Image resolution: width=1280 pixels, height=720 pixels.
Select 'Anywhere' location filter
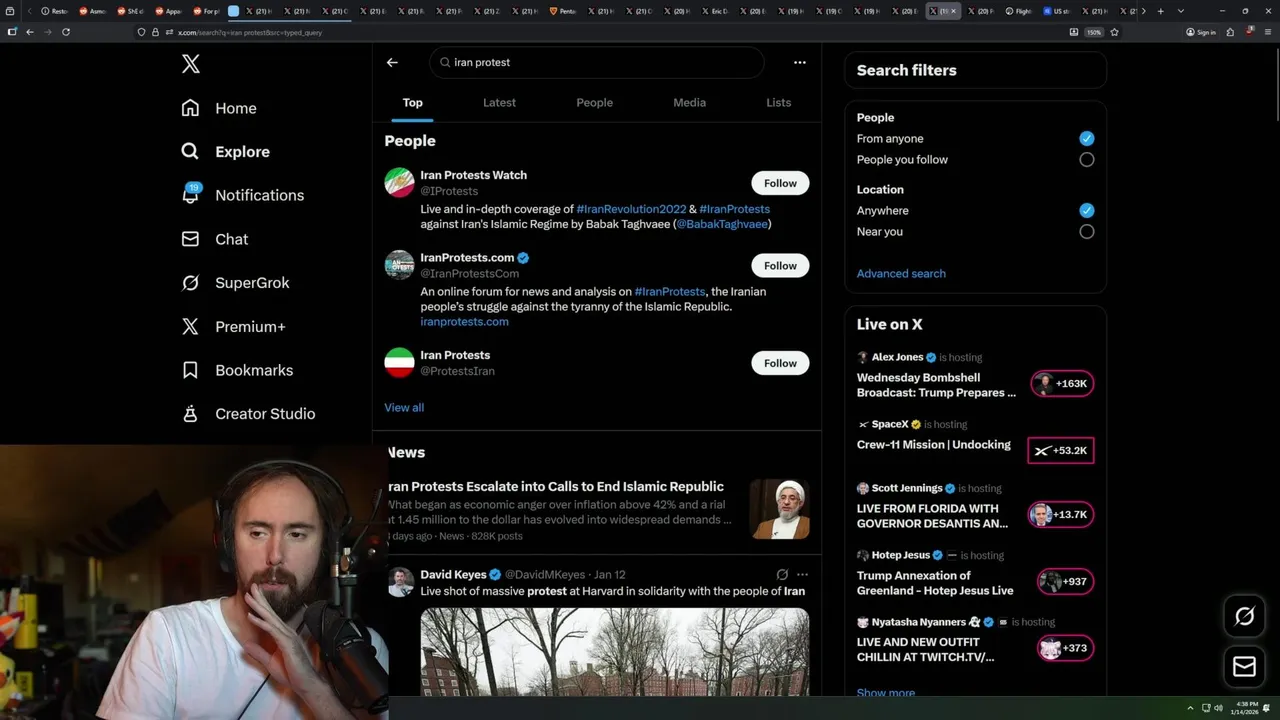tap(1087, 211)
